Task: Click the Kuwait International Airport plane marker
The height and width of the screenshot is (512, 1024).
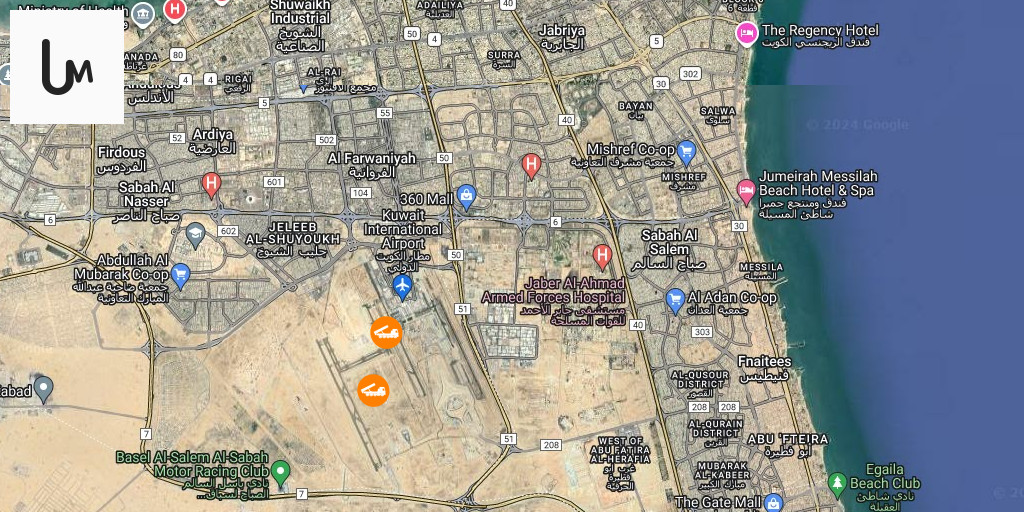Action: pyautogui.click(x=402, y=287)
